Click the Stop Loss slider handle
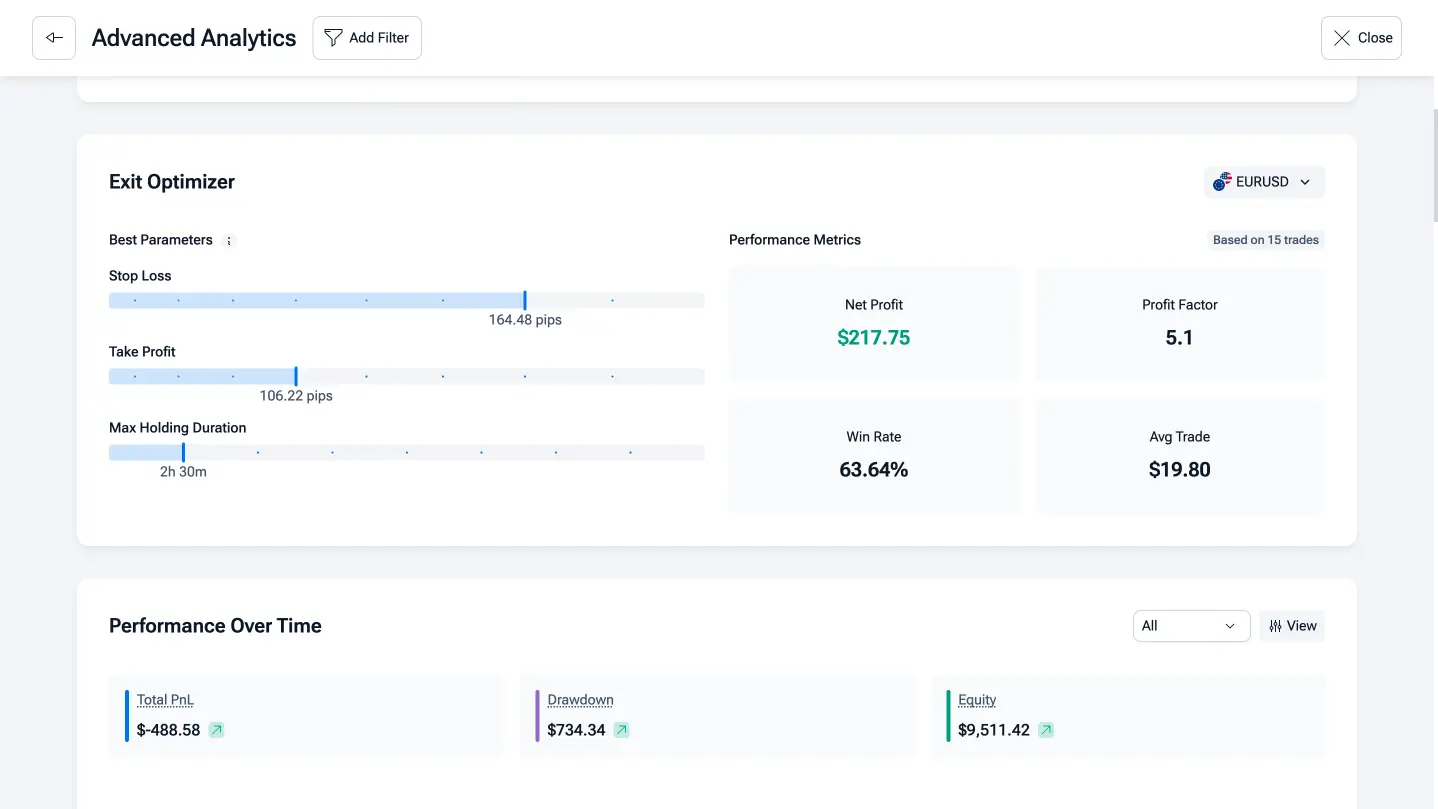The width and height of the screenshot is (1438, 809). [x=525, y=300]
